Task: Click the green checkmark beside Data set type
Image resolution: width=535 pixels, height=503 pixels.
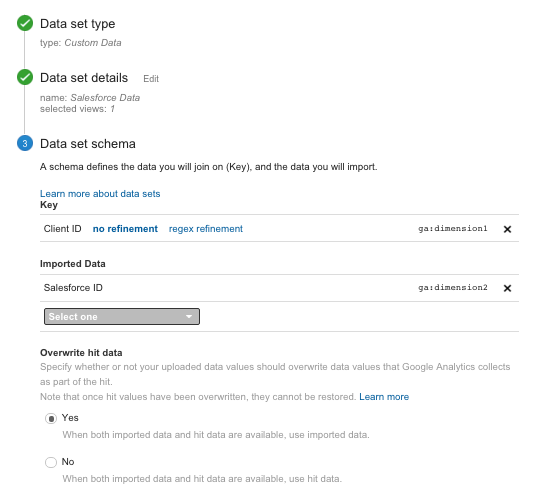Action: [25, 23]
